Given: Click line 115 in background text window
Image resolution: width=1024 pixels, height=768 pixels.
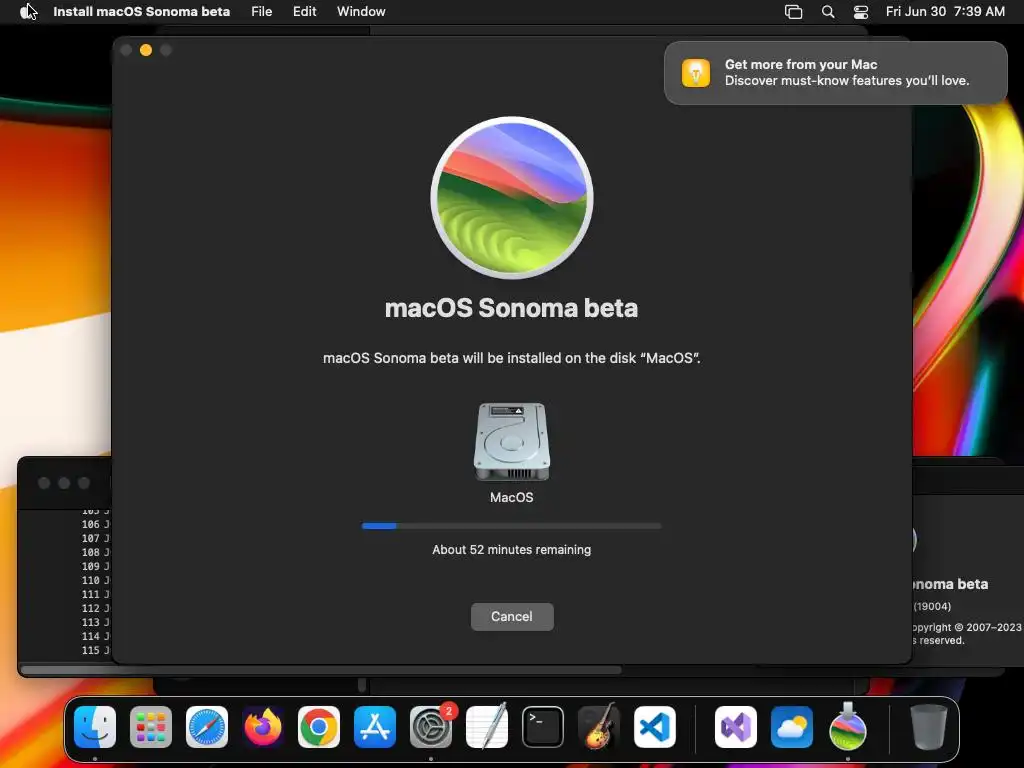Looking at the screenshot, I should coord(95,650).
